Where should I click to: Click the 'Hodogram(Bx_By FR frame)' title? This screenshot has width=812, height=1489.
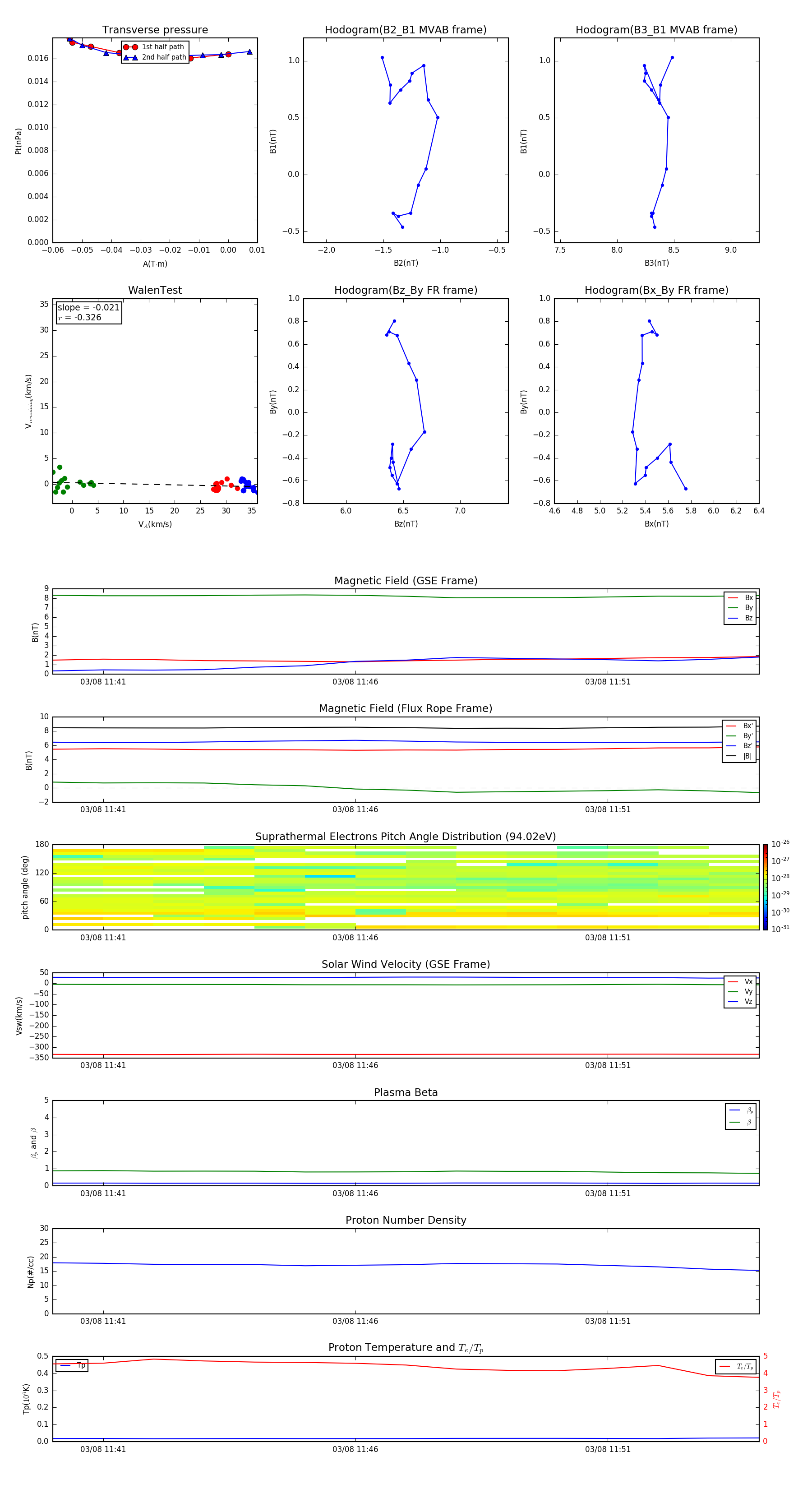coord(656,290)
